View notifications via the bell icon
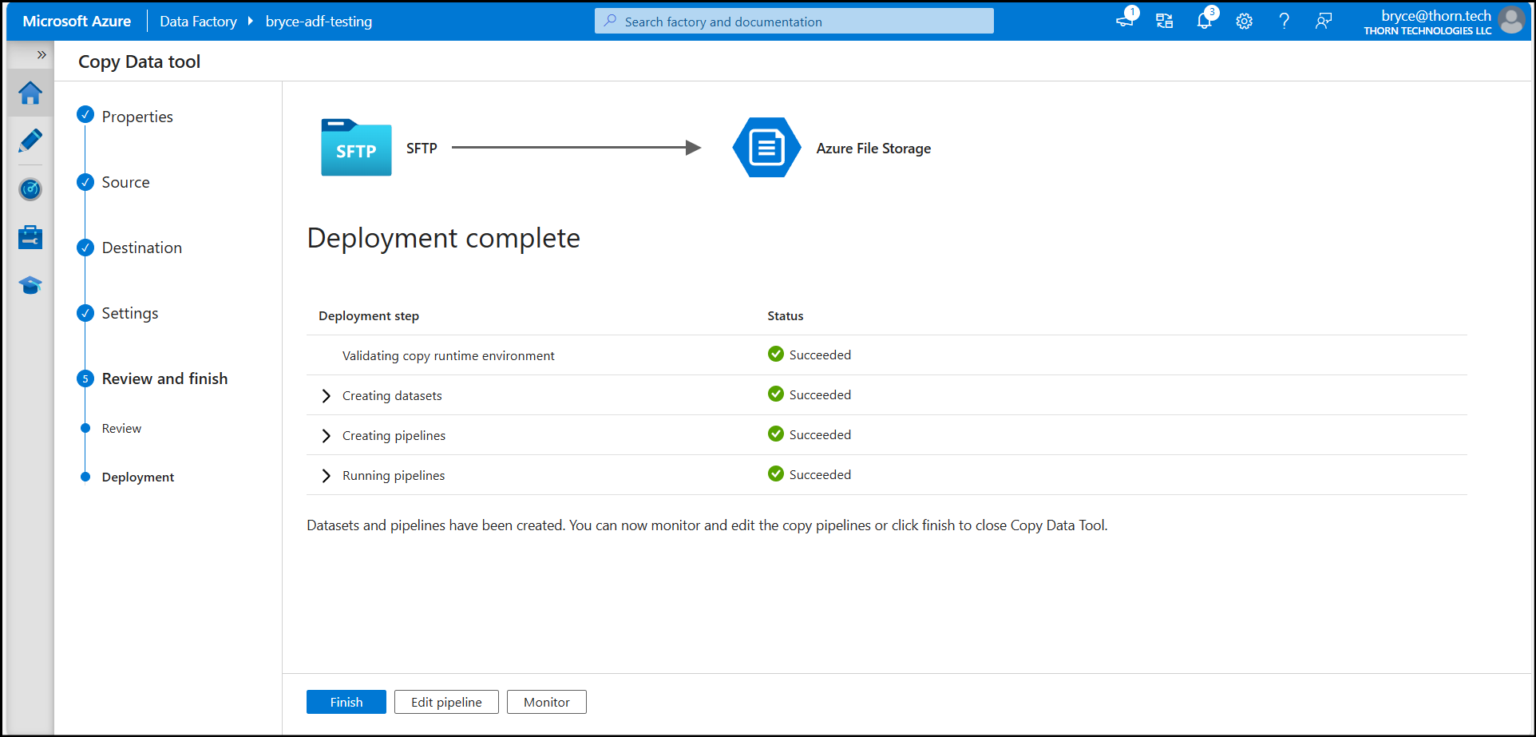Viewport: 1536px width, 737px height. [x=1204, y=21]
